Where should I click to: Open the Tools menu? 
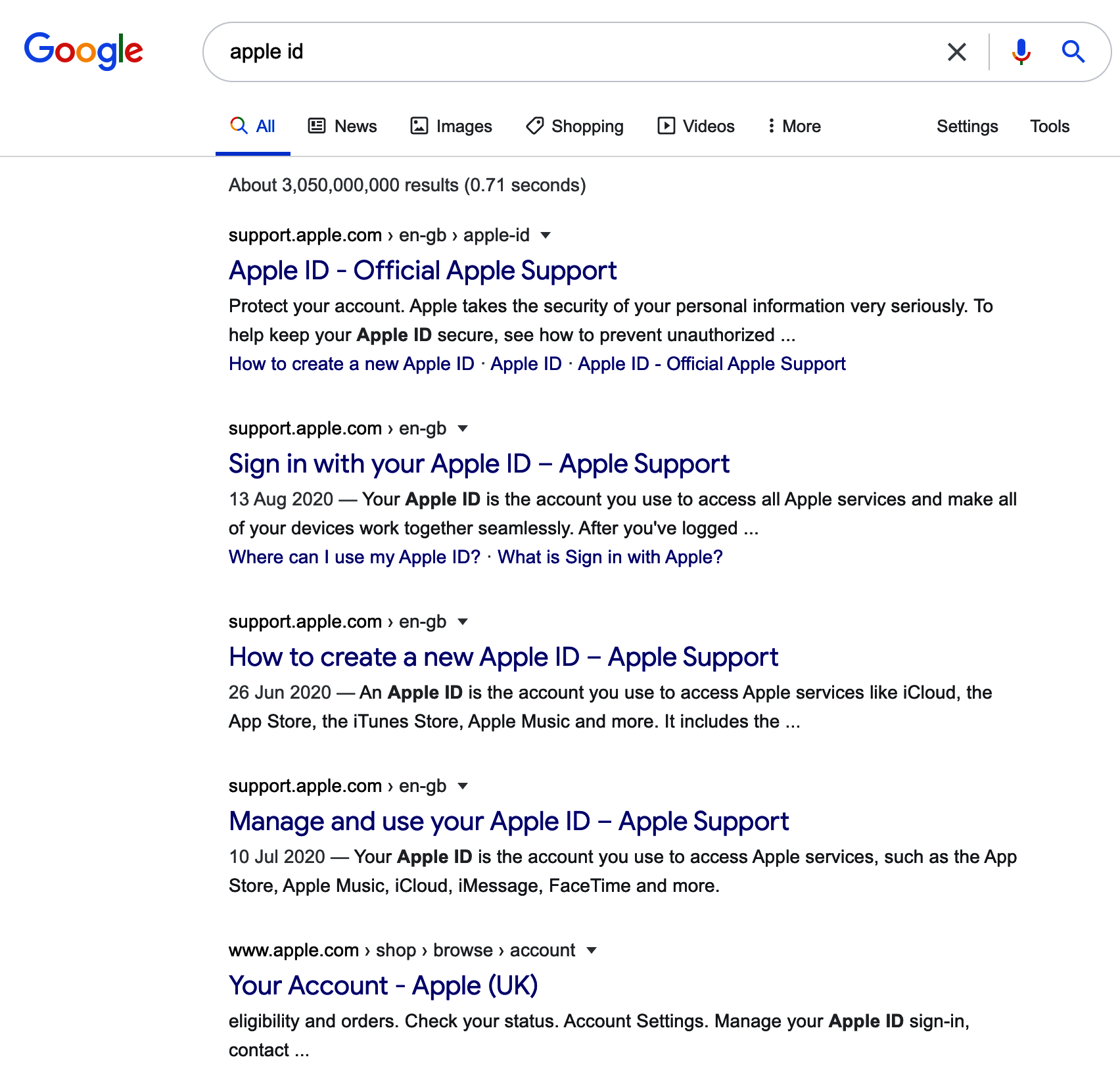pos(1049,126)
